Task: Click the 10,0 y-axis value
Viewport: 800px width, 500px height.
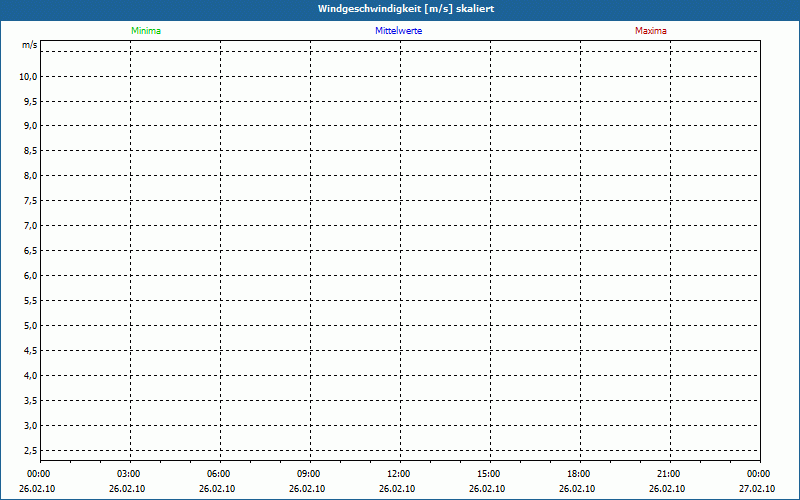Action: (x=29, y=77)
